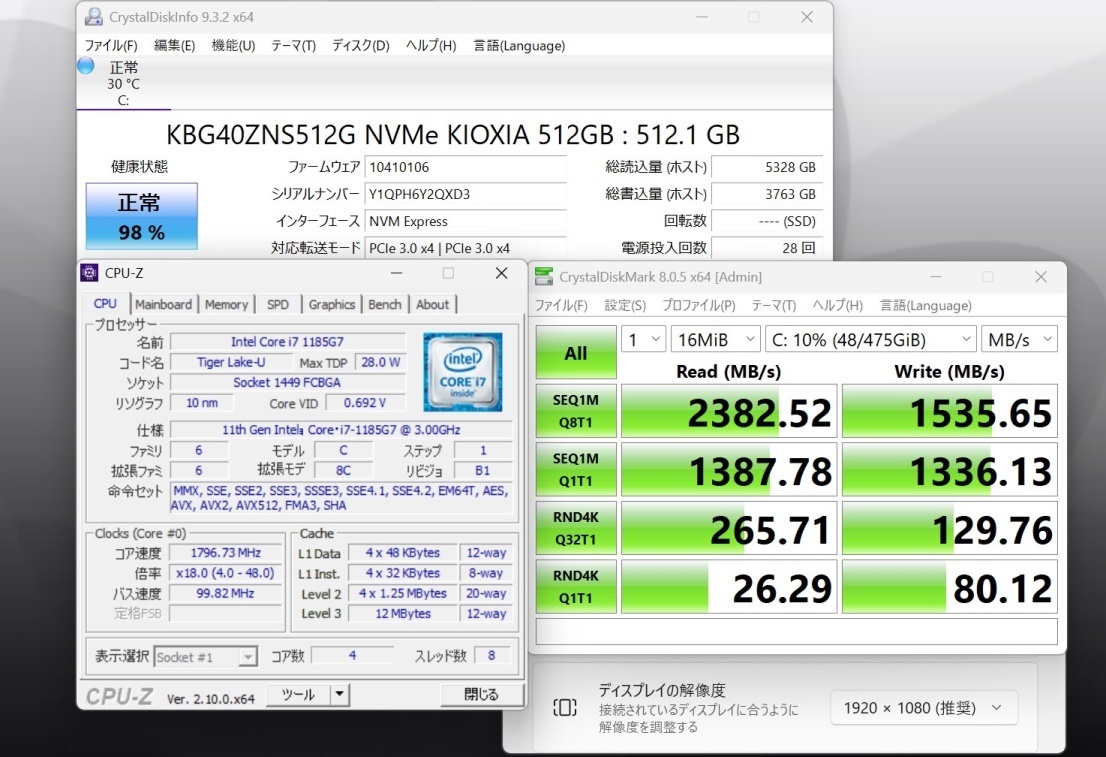Screen dimensions: 1106x757
Task: Click the 1796.73 MHz core speed value
Action: [x=226, y=552]
